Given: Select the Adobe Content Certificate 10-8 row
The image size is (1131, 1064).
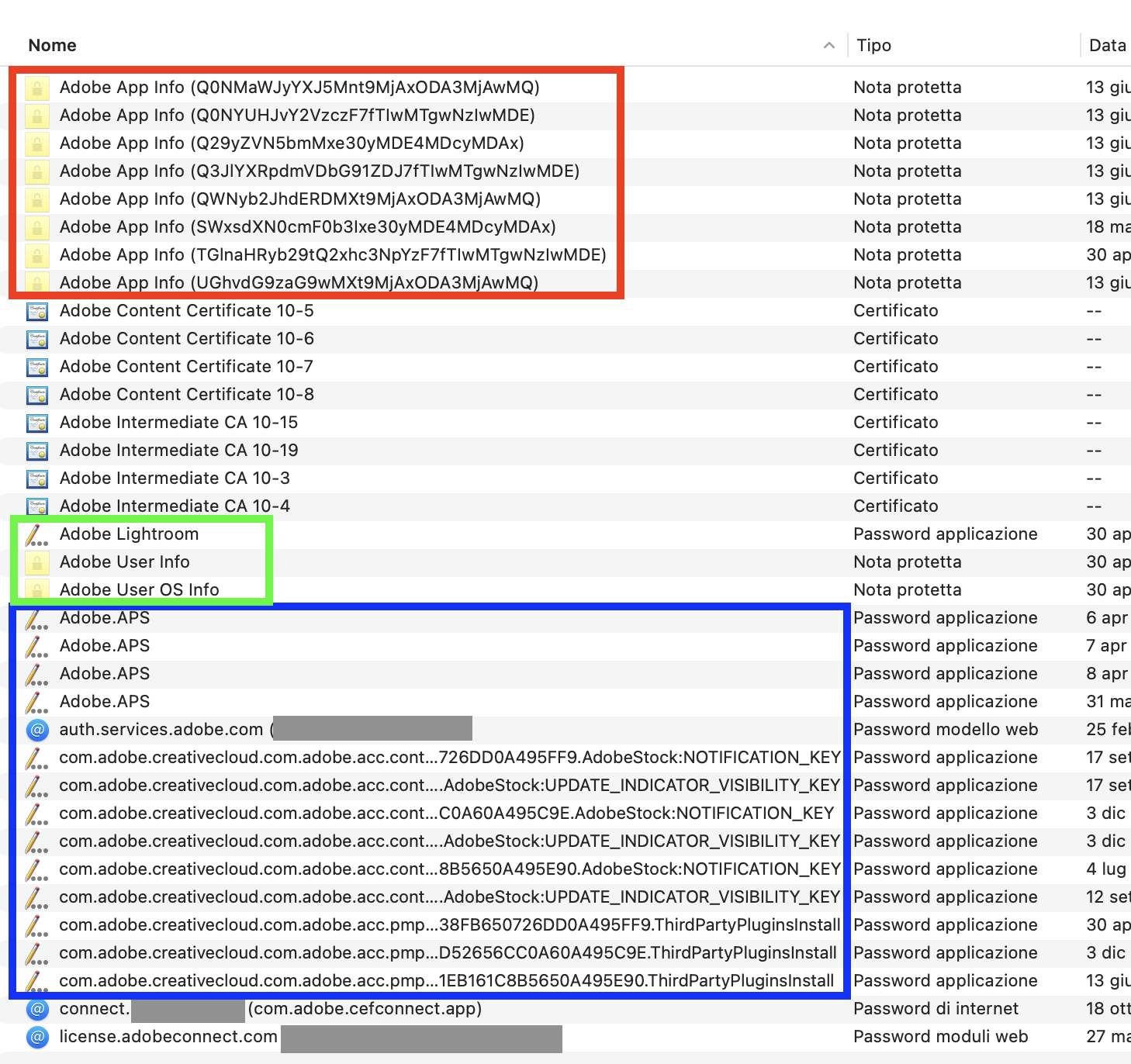Looking at the screenshot, I should pos(187,395).
